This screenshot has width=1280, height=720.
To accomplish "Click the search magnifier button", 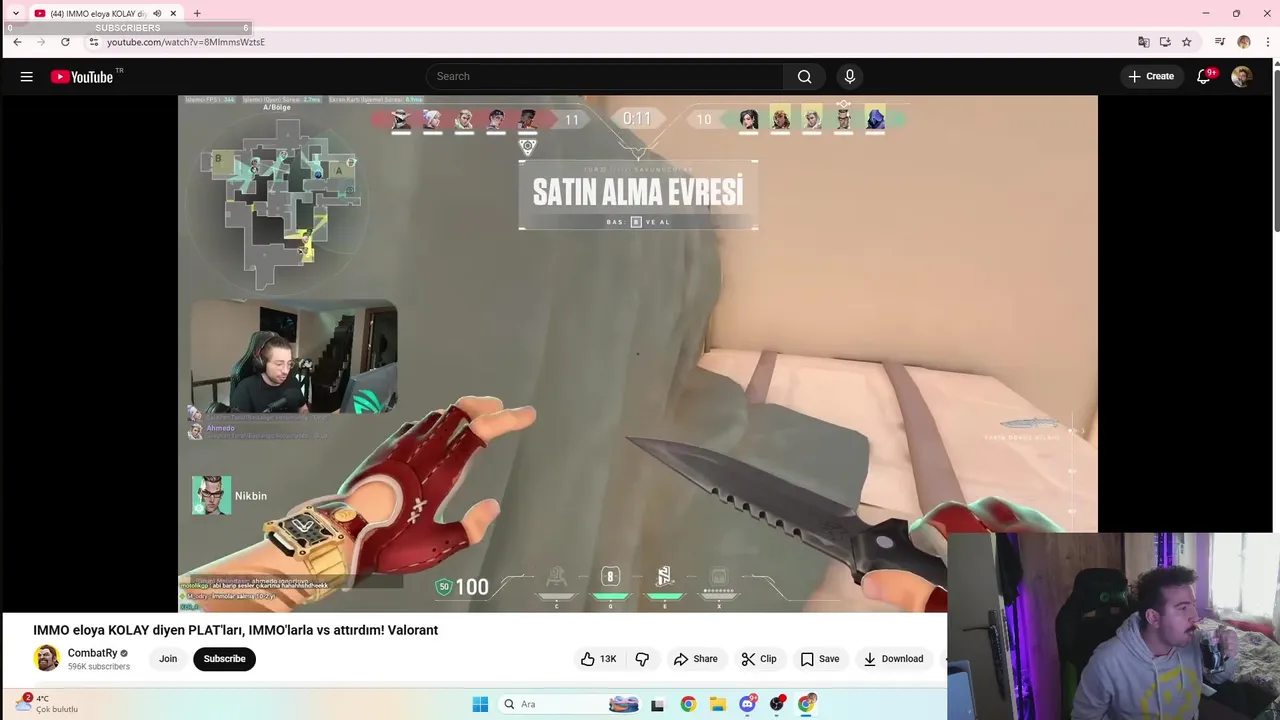I will click(804, 76).
